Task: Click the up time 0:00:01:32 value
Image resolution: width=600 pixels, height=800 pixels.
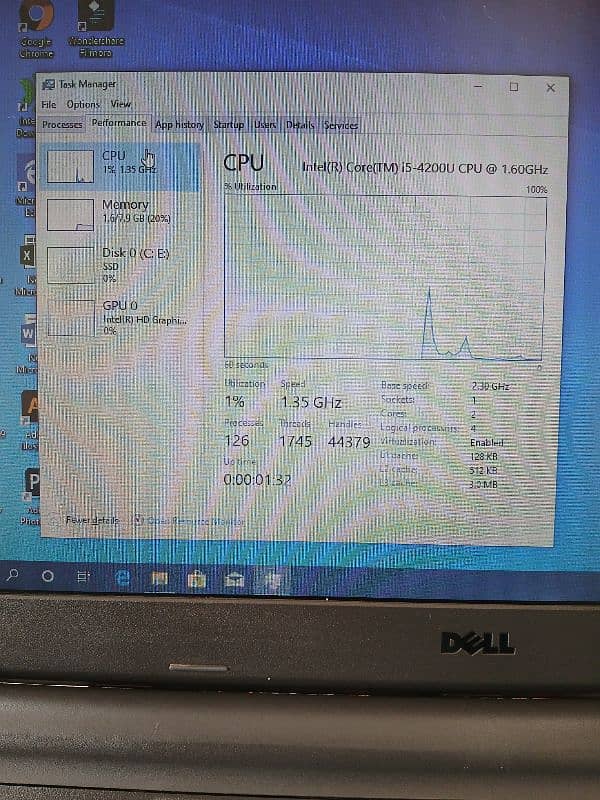Action: [258, 480]
